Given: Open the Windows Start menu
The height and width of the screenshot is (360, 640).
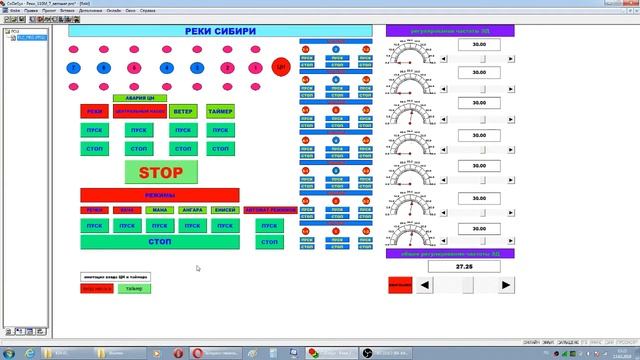Looking at the screenshot, I should [x=9, y=353].
